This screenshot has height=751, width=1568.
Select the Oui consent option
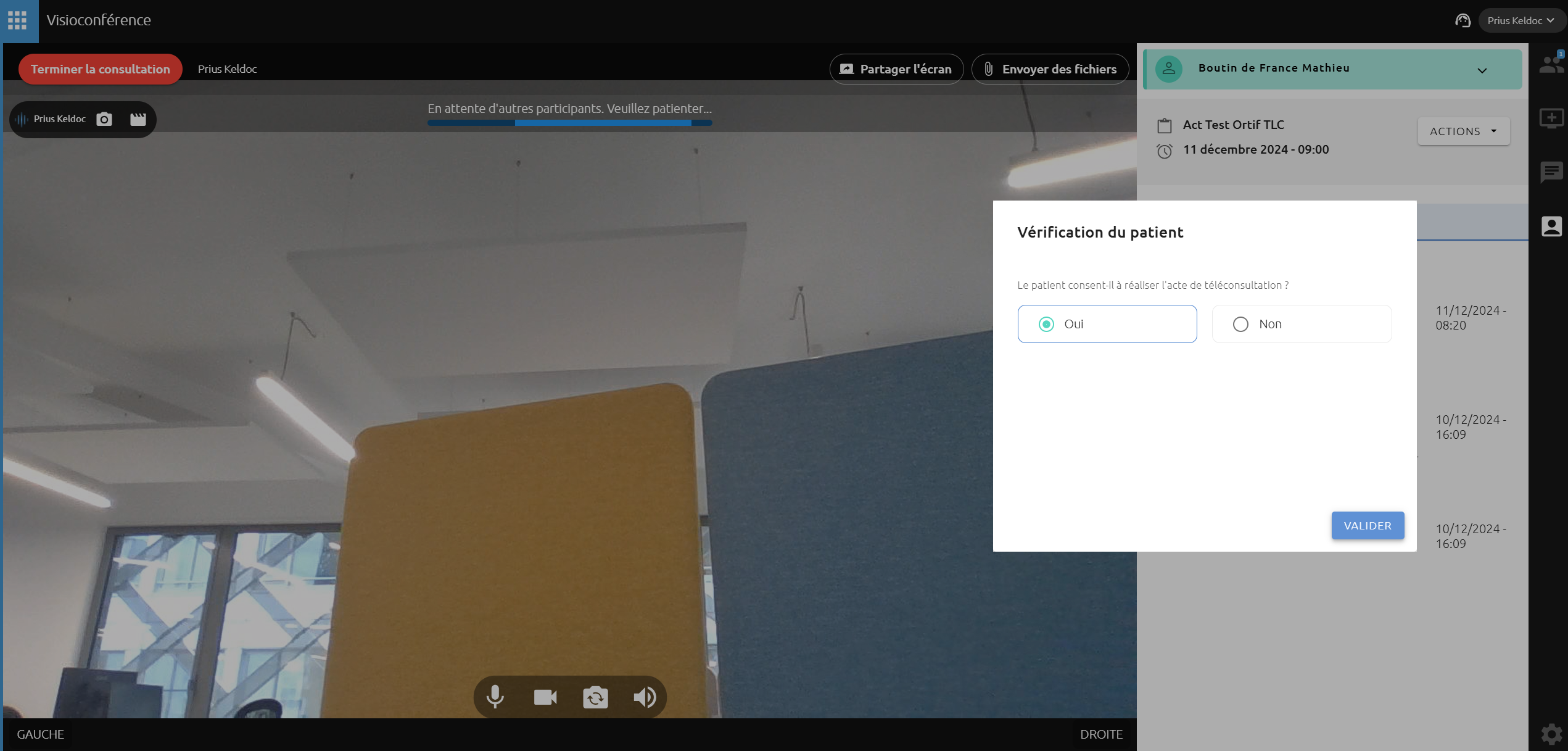pos(1107,324)
